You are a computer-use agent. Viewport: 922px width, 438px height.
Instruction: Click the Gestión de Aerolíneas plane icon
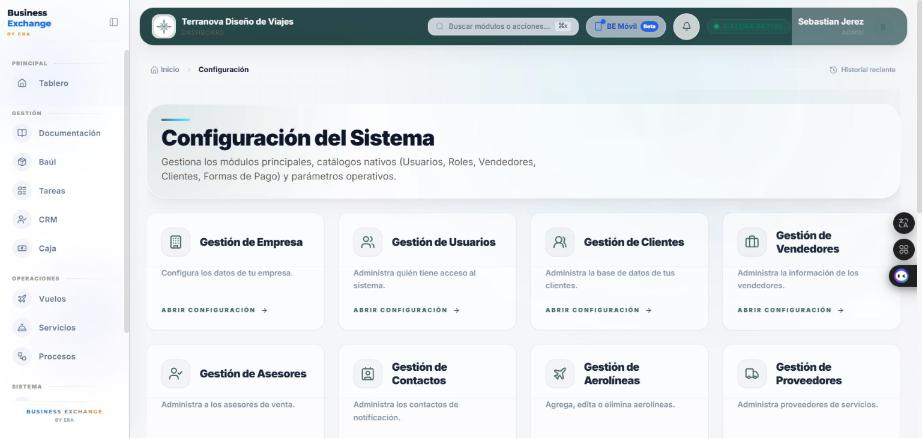coord(560,374)
